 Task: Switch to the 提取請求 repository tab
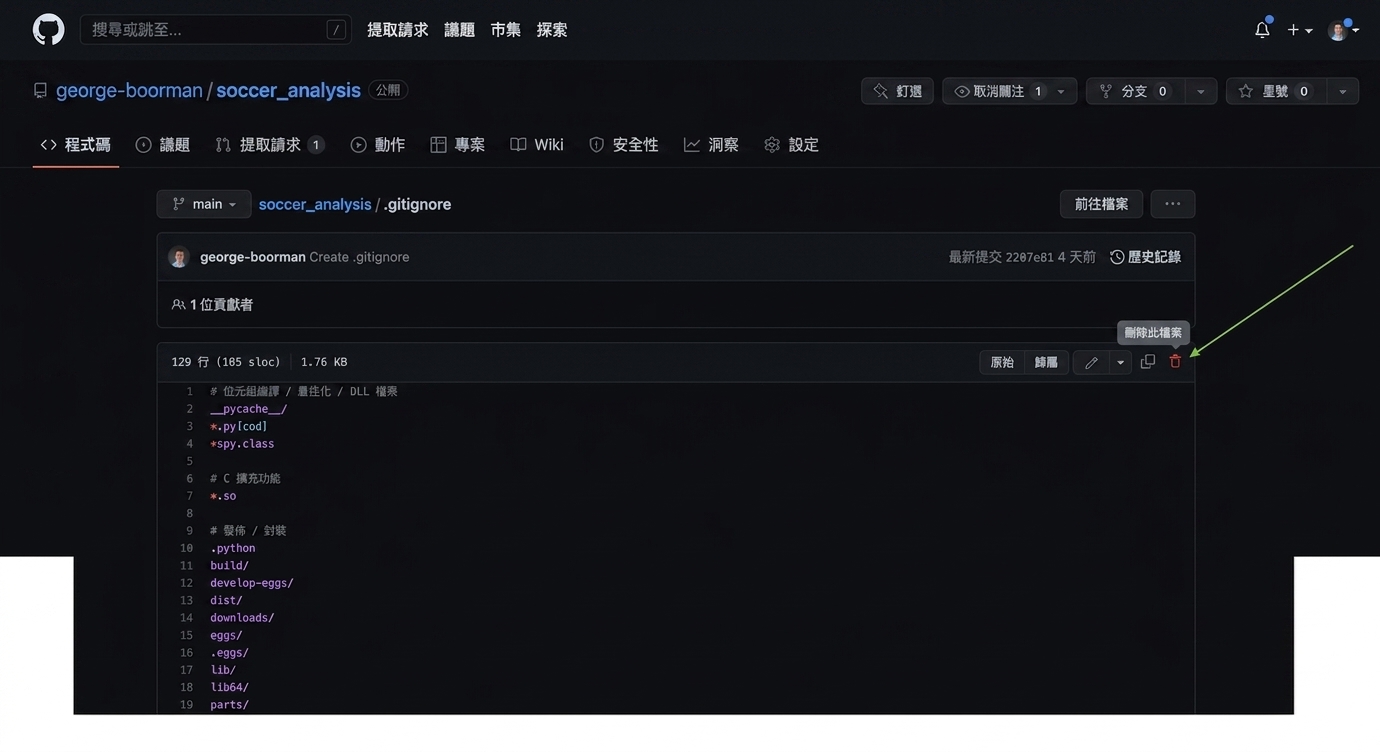click(270, 145)
